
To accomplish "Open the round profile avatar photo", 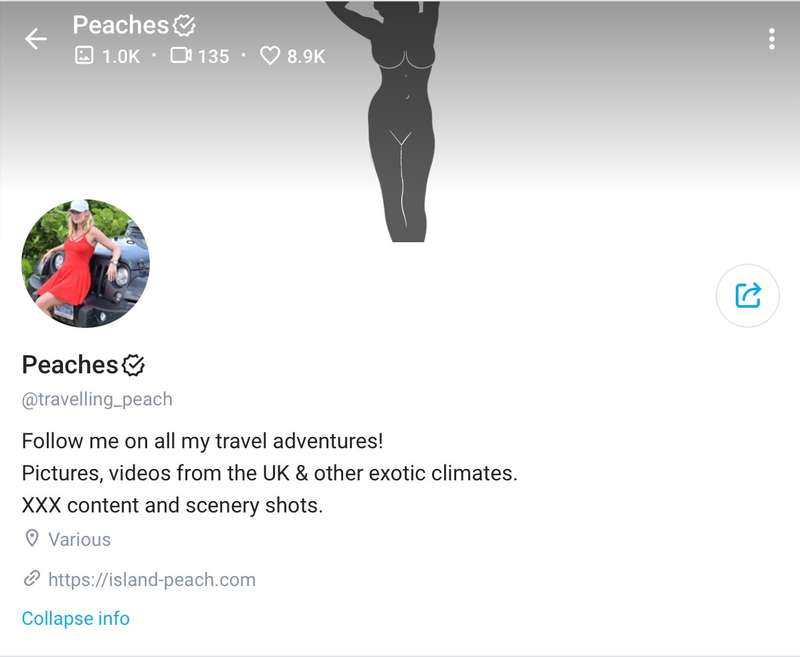I will click(x=85, y=264).
